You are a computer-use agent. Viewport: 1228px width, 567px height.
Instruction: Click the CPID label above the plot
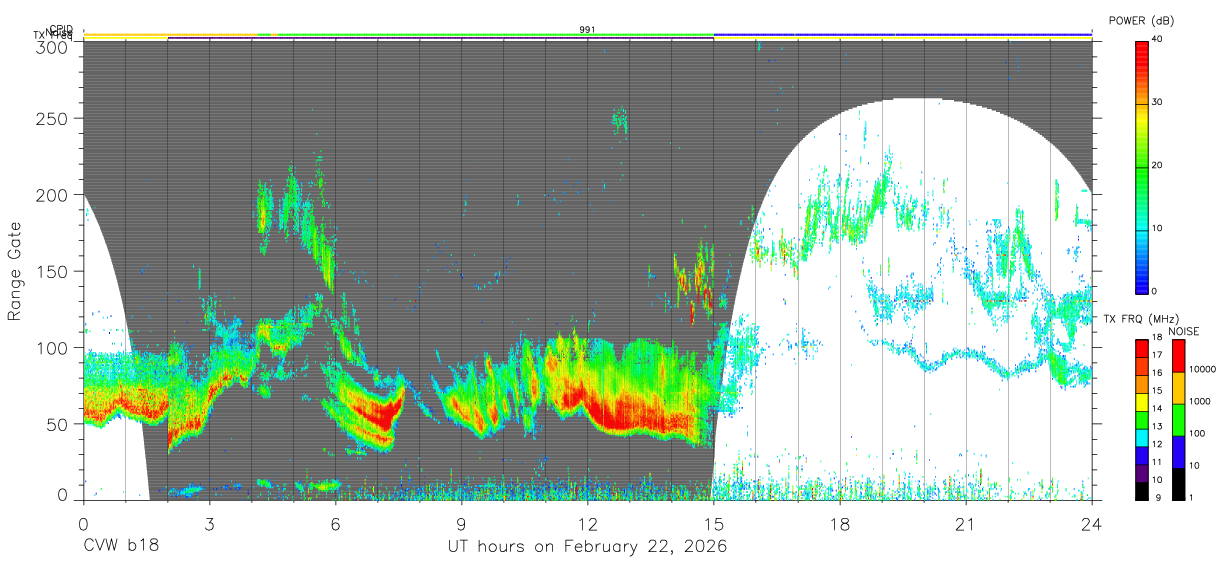60,29
